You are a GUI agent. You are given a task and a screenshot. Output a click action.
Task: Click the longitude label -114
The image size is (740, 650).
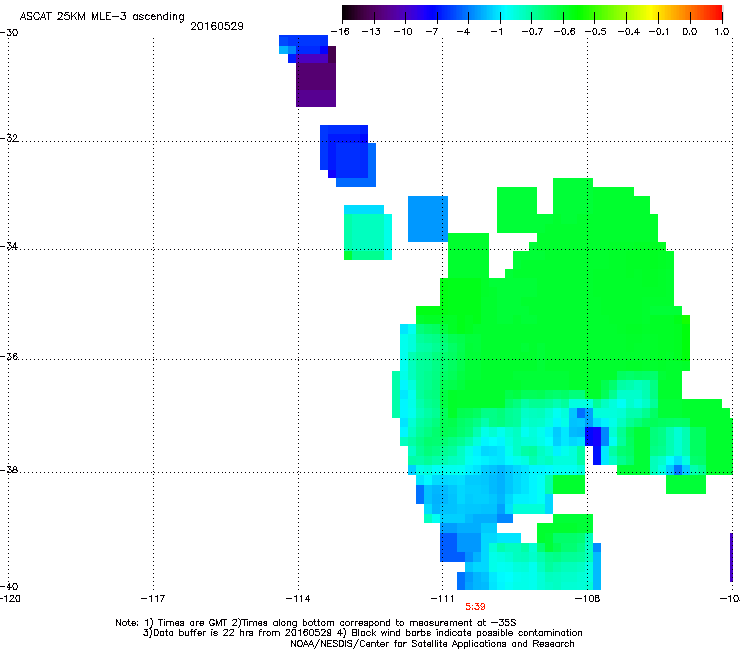pyautogui.click(x=298, y=599)
